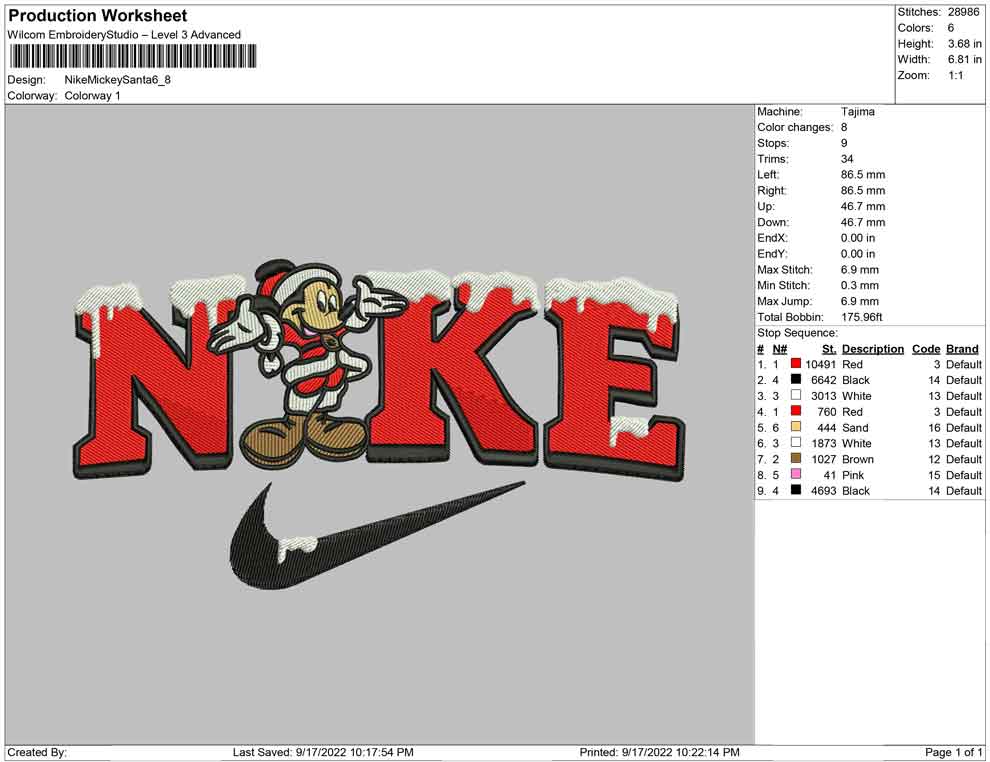
Task: Click the stitch count 10491 in stop 1
Action: (820, 364)
